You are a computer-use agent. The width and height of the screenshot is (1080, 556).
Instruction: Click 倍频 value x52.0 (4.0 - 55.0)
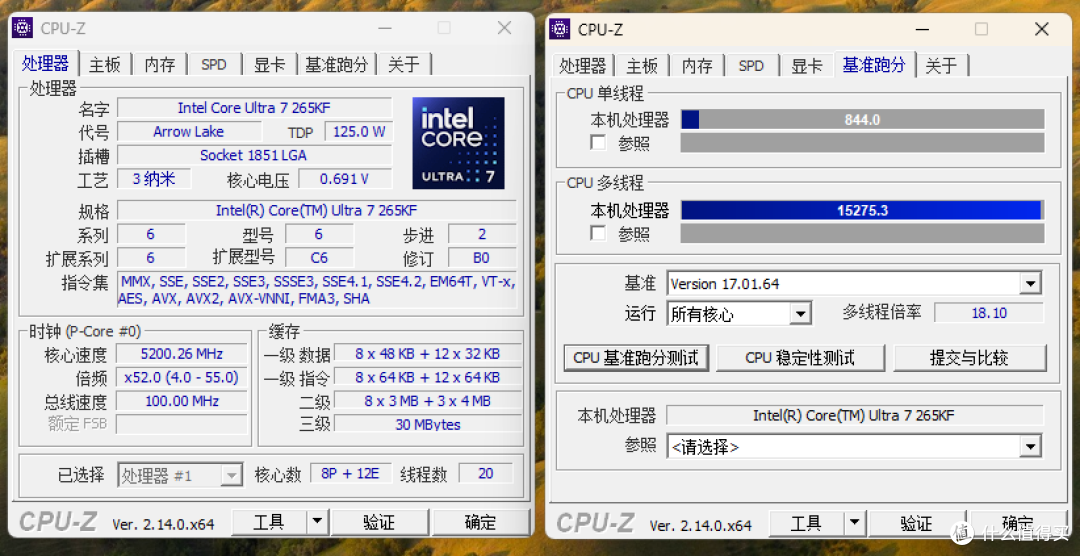pyautogui.click(x=182, y=378)
